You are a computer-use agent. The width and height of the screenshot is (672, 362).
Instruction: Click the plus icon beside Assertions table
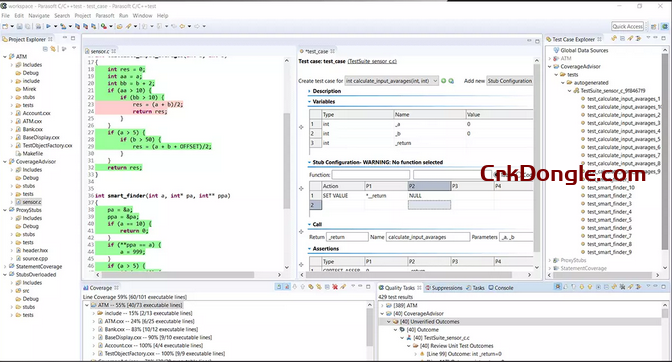tap(301, 265)
